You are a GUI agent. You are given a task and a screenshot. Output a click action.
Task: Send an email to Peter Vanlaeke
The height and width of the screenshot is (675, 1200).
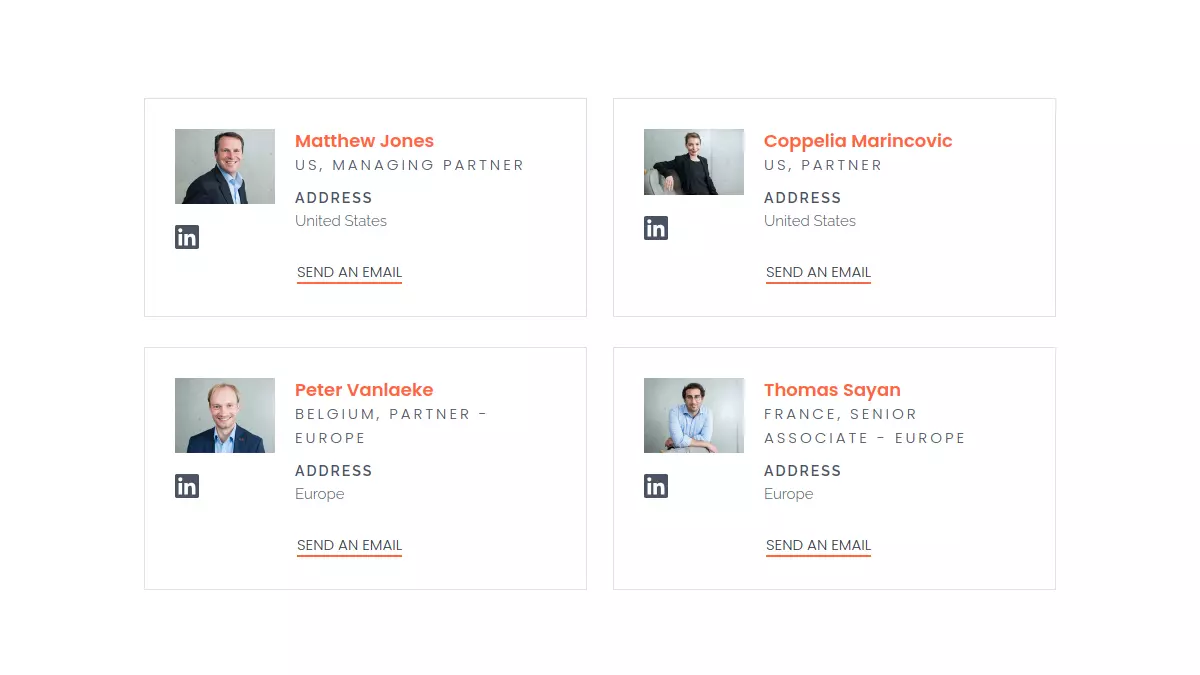coord(349,545)
